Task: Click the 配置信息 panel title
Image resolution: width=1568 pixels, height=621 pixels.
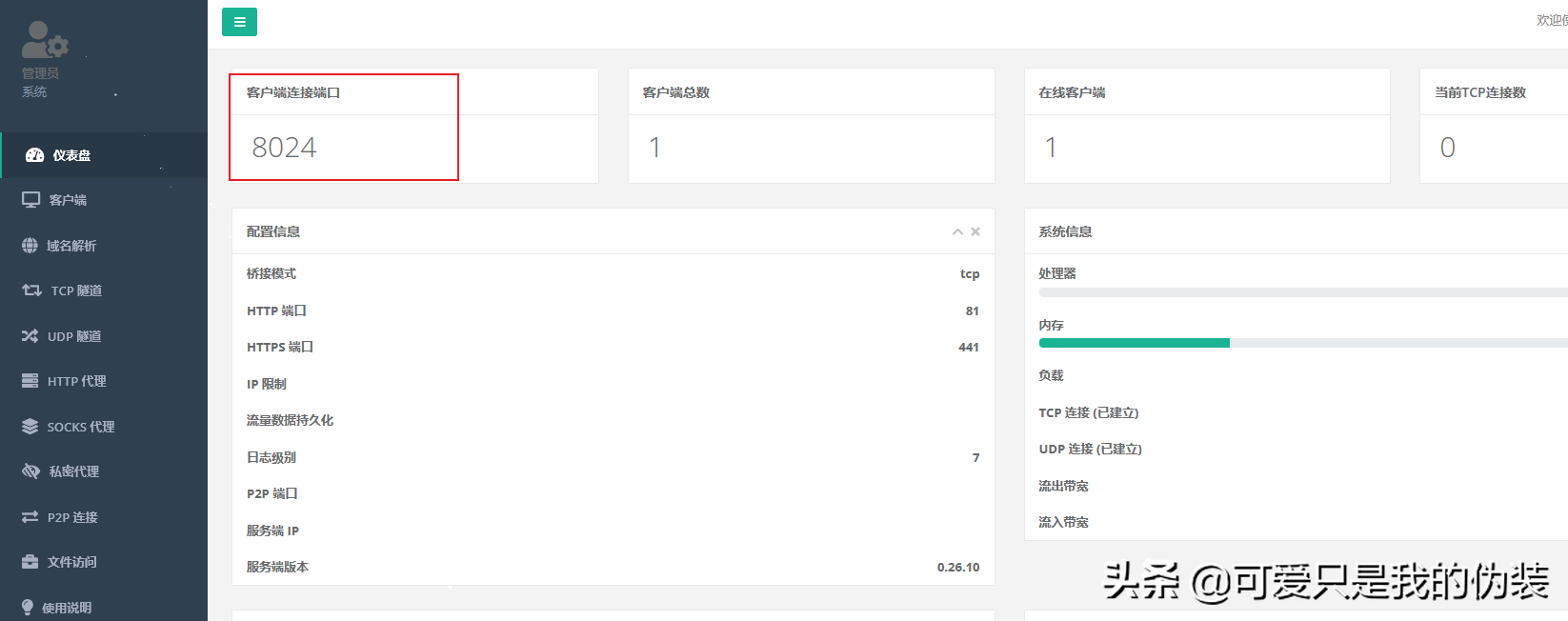Action: pyautogui.click(x=273, y=231)
